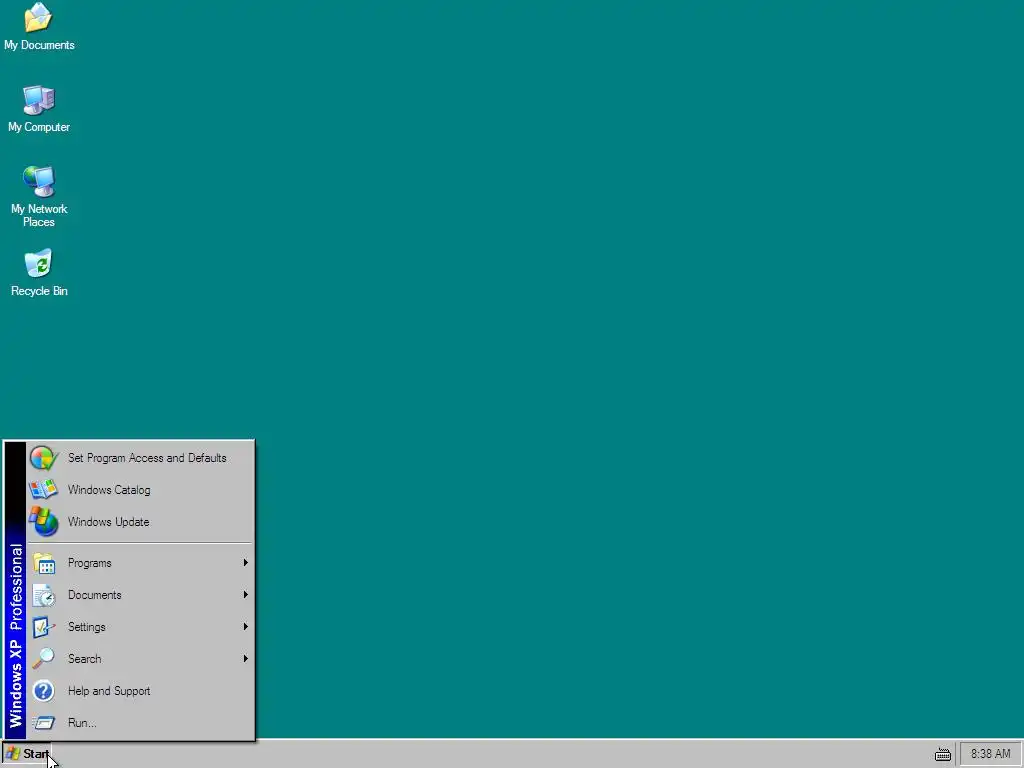Click the Recycle Bin label text
This screenshot has height=768, width=1024.
coord(39,291)
